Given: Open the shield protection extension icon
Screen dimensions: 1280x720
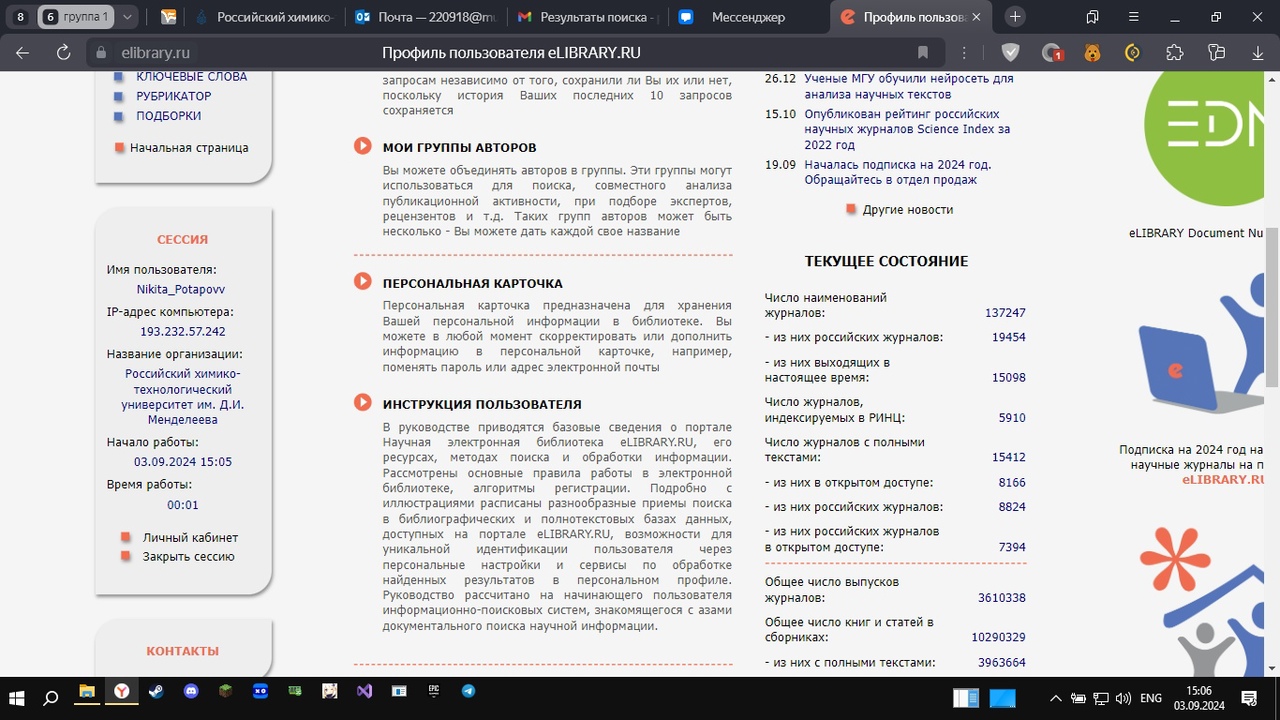Looking at the screenshot, I should point(1011,53).
